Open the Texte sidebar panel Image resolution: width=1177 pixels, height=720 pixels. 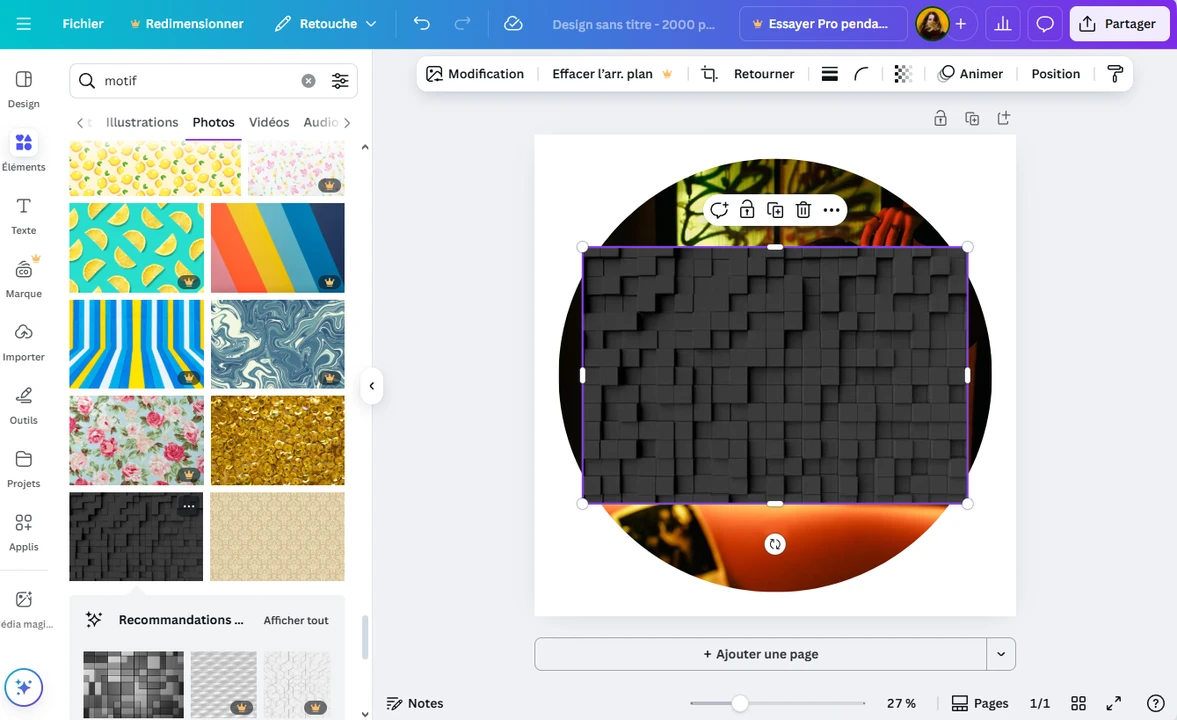pyautogui.click(x=23, y=216)
